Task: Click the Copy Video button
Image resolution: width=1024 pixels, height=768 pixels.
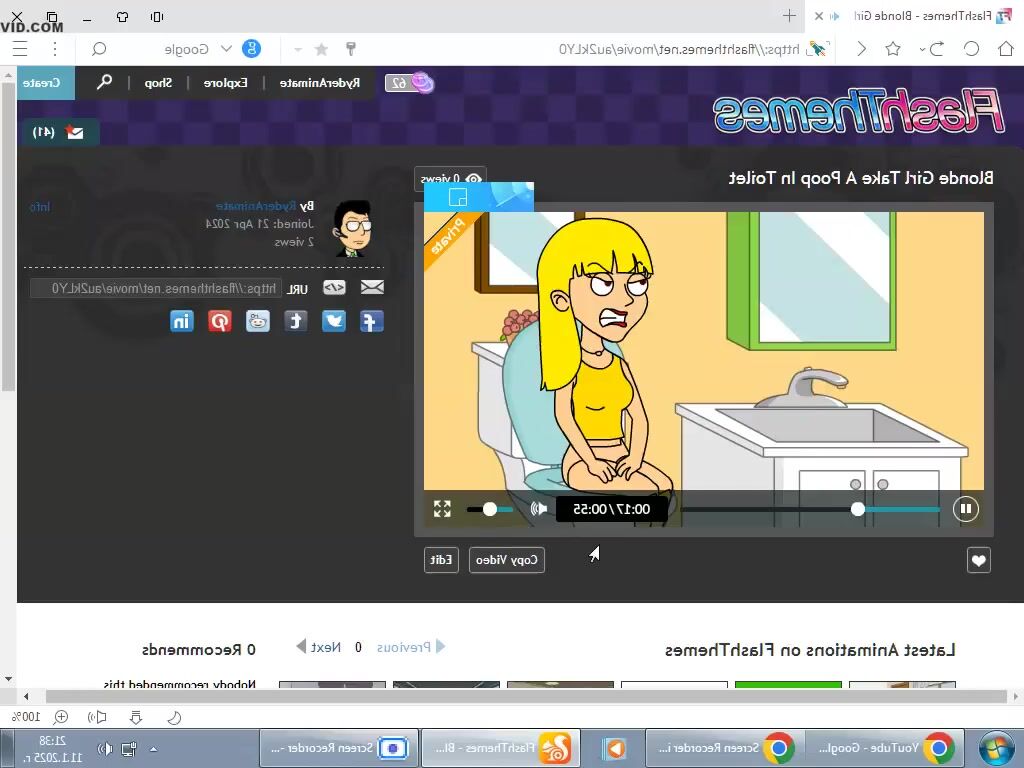Action: 507,560
